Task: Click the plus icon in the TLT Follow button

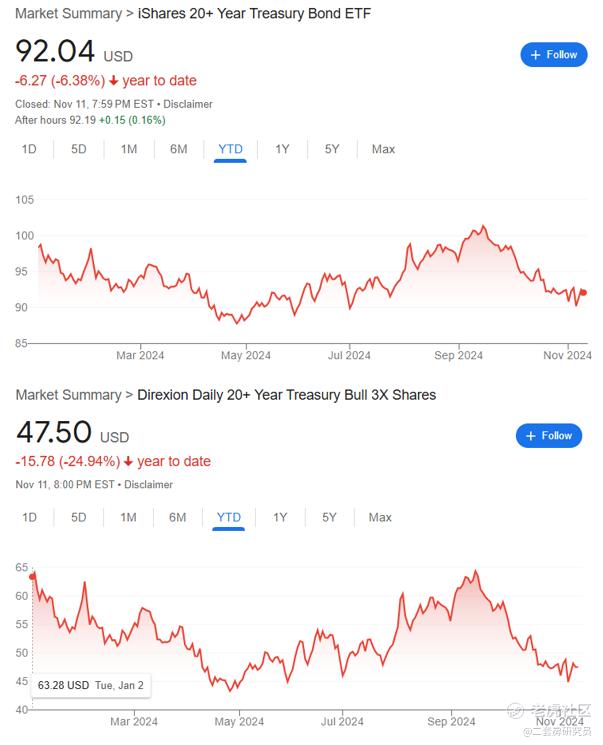Action: click(536, 55)
